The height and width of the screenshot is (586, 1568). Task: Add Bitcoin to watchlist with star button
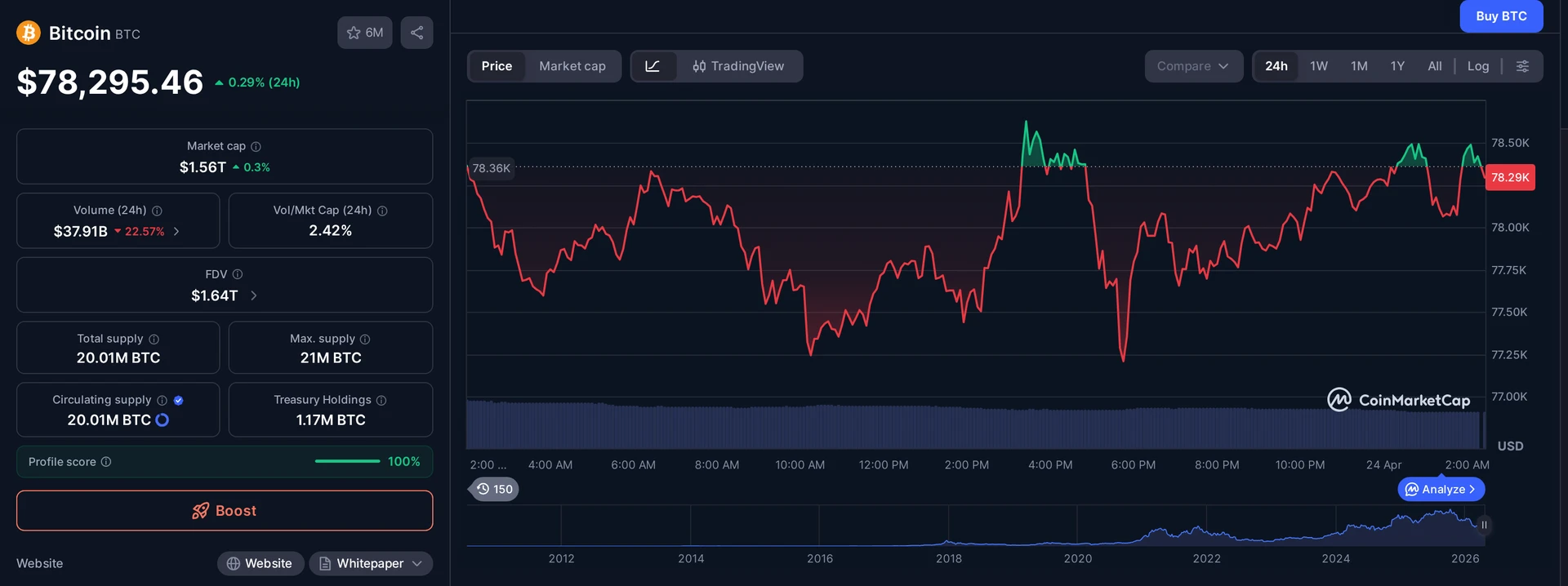tap(365, 33)
